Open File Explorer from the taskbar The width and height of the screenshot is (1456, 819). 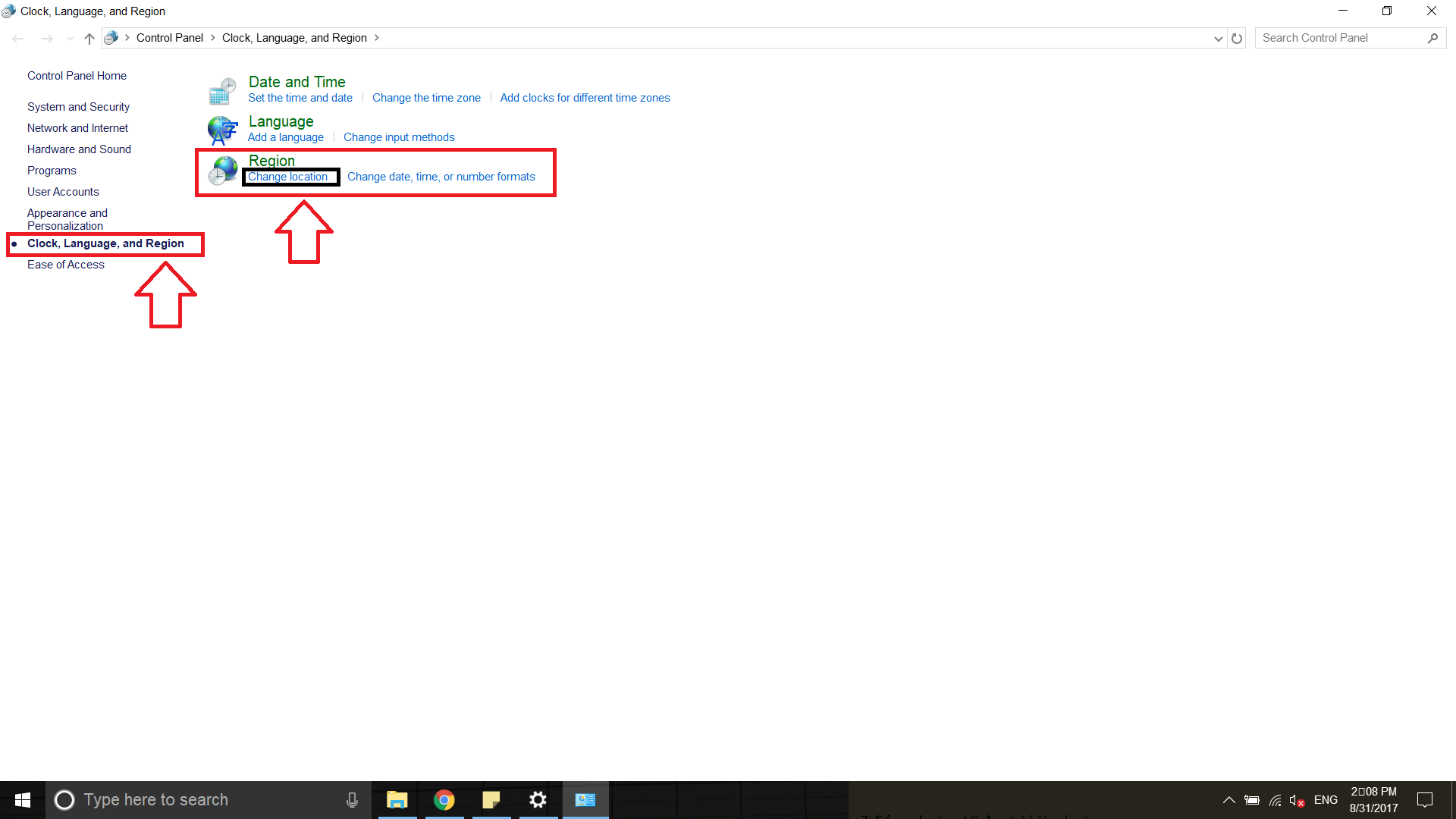(397, 799)
